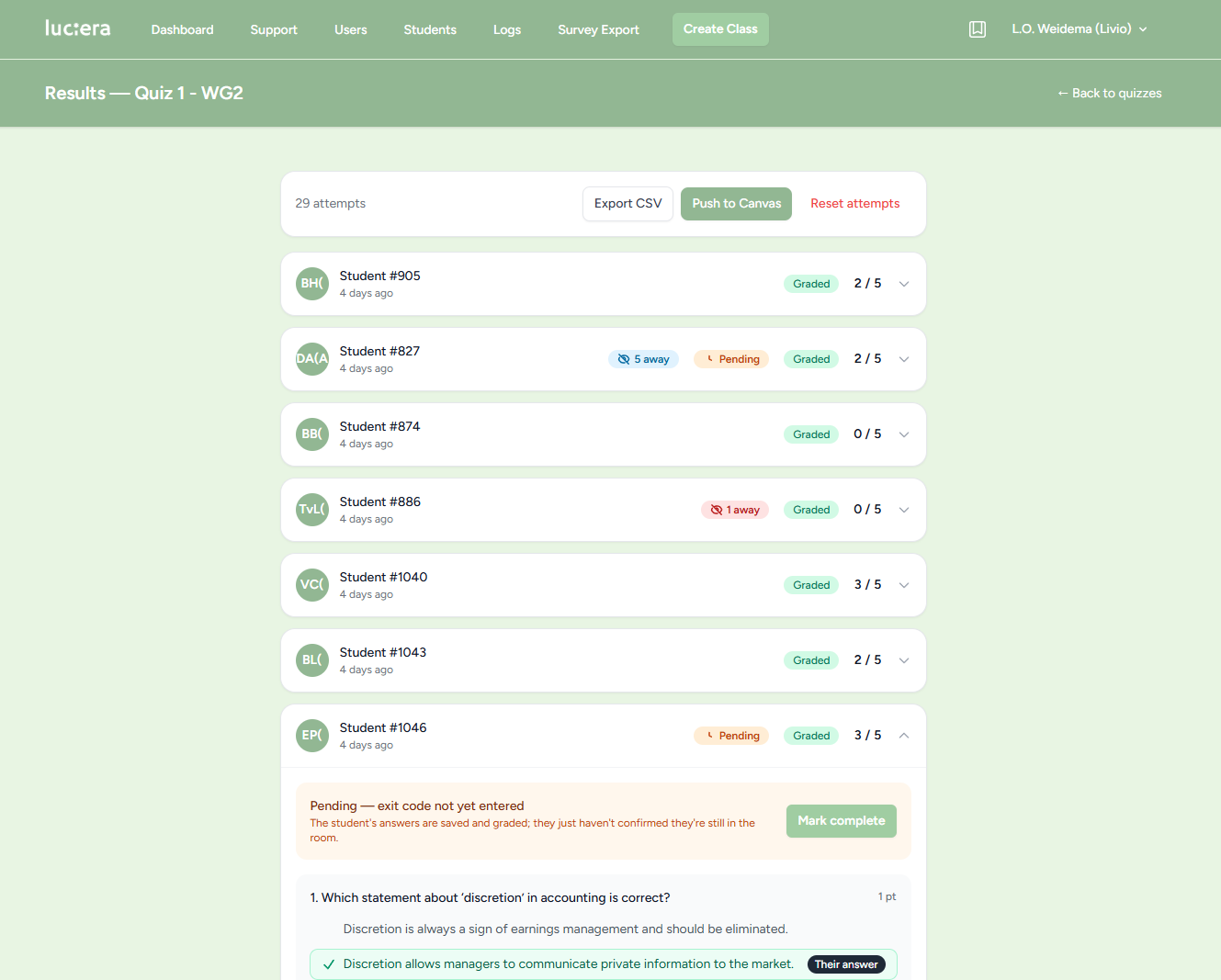Viewport: 1221px width, 980px height.
Task: Expand Student #827 attempt details
Action: pyautogui.click(x=904, y=359)
